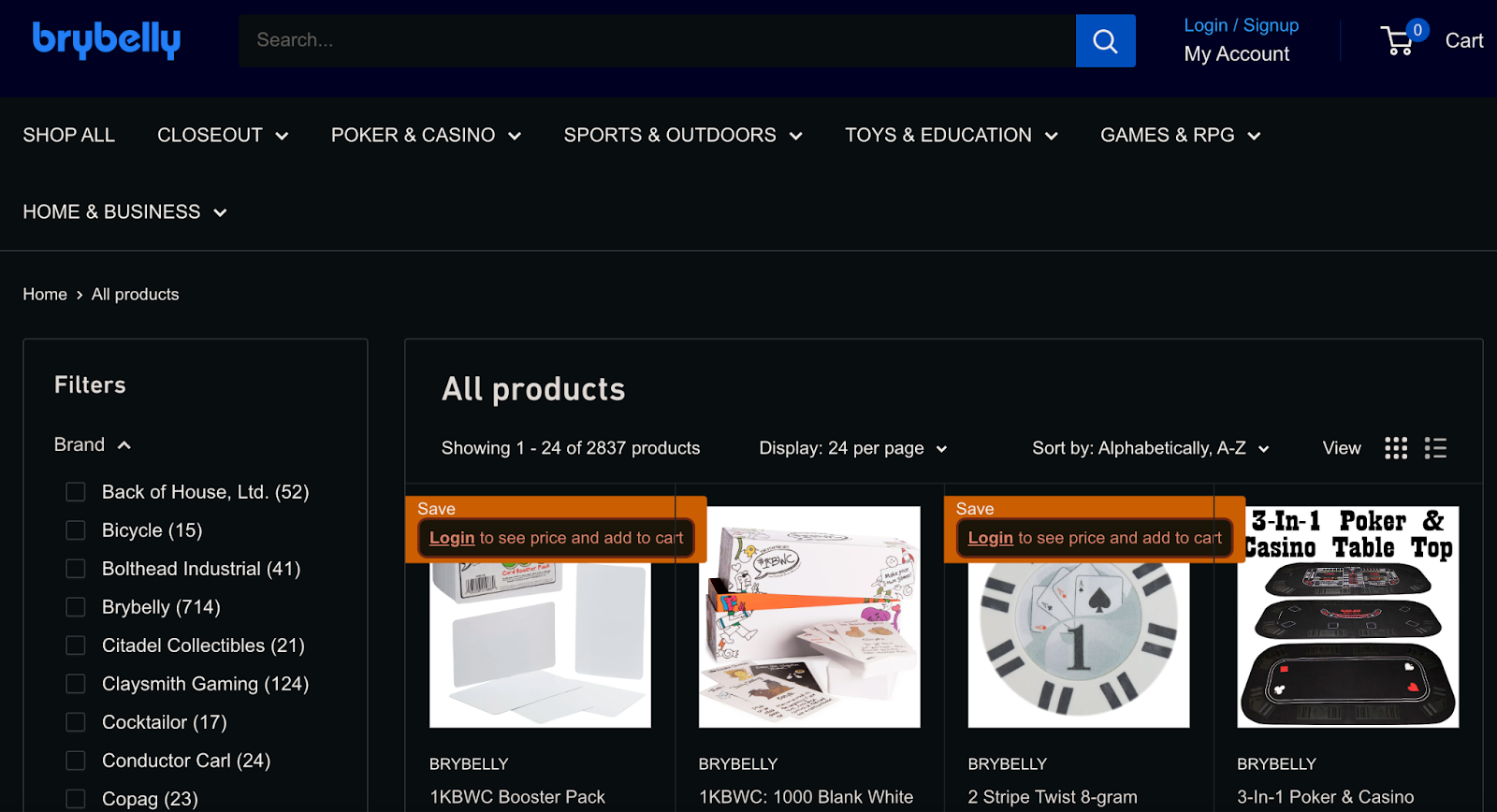Screen dimensions: 1497x812
Task: Check the Cocktailor brand filter
Action: [76, 722]
